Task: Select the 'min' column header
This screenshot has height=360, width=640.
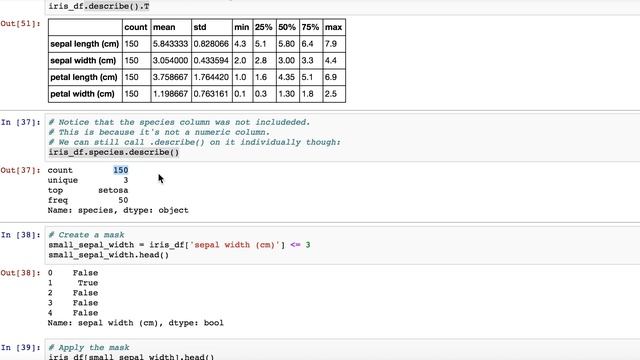Action: click(x=242, y=27)
